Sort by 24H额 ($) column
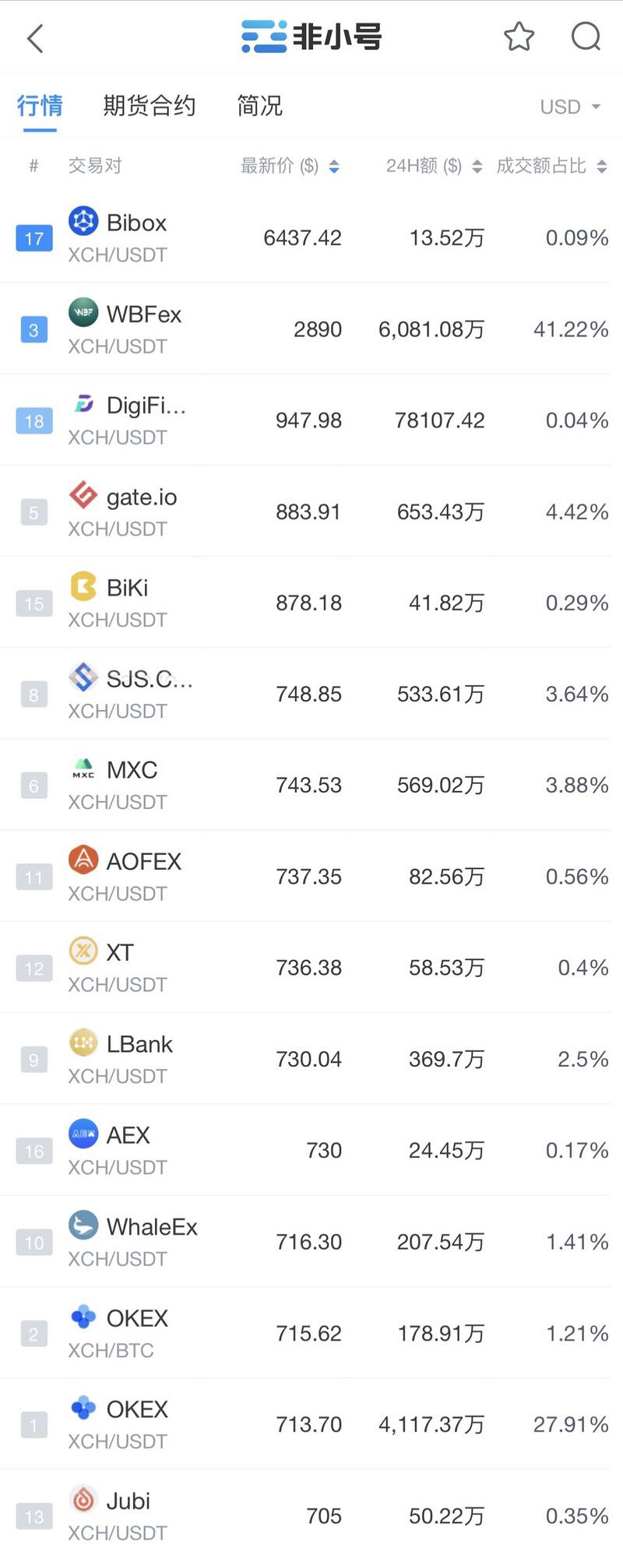 click(434, 166)
